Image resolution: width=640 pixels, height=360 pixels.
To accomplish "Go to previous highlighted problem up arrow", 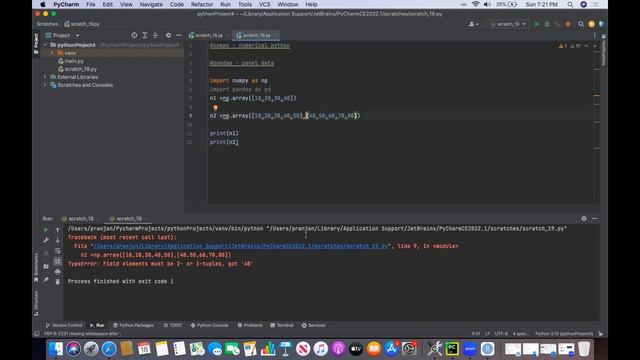I will (x=587, y=46).
